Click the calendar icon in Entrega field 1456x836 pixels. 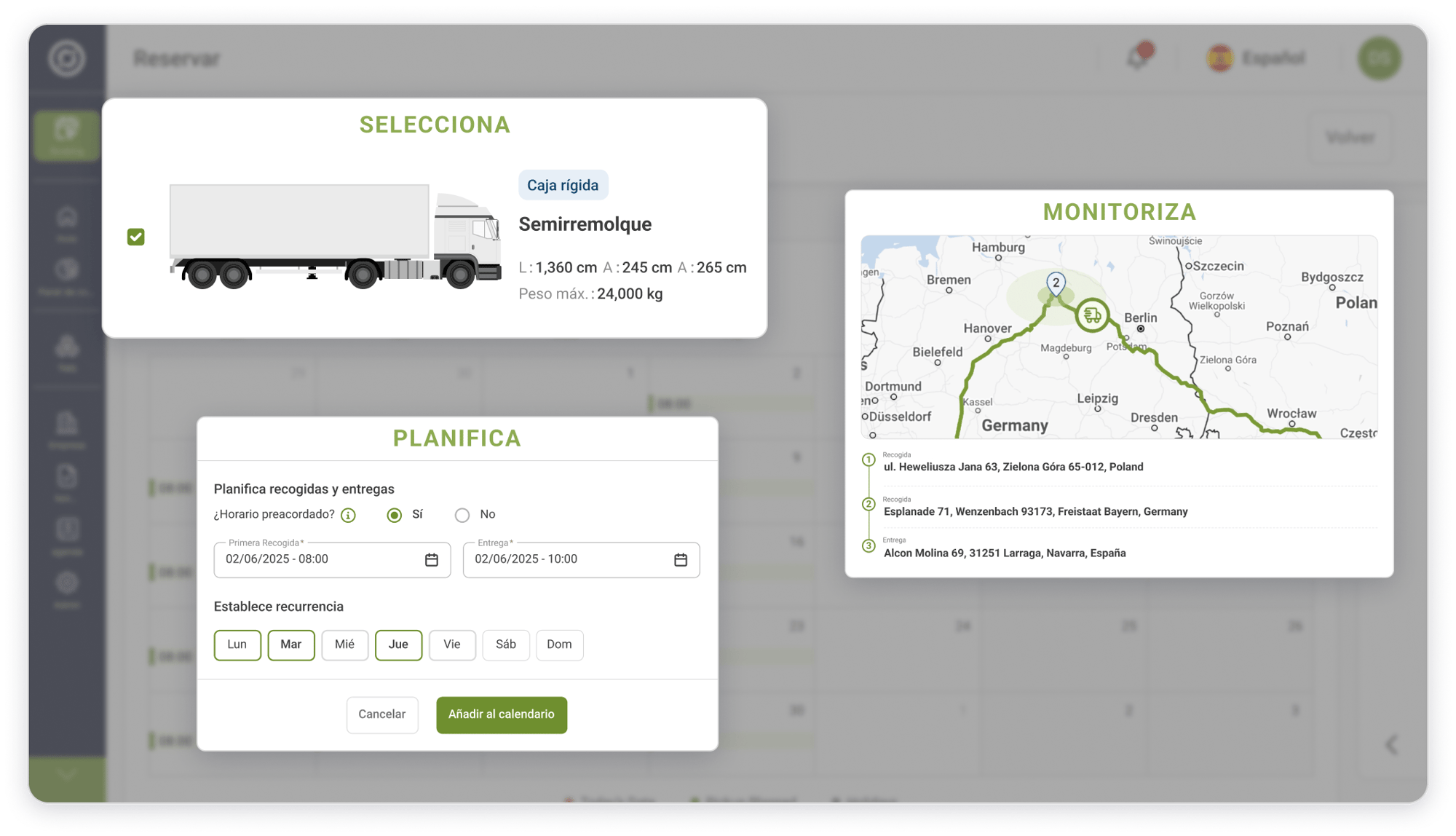pos(680,559)
